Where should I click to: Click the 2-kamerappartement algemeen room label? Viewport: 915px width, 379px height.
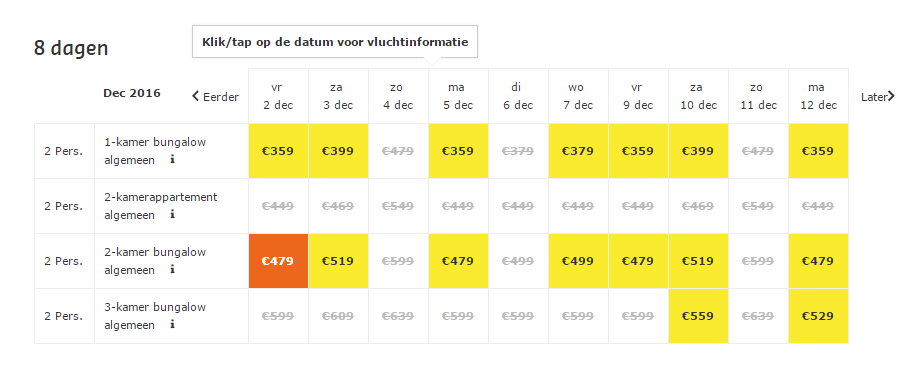point(160,206)
